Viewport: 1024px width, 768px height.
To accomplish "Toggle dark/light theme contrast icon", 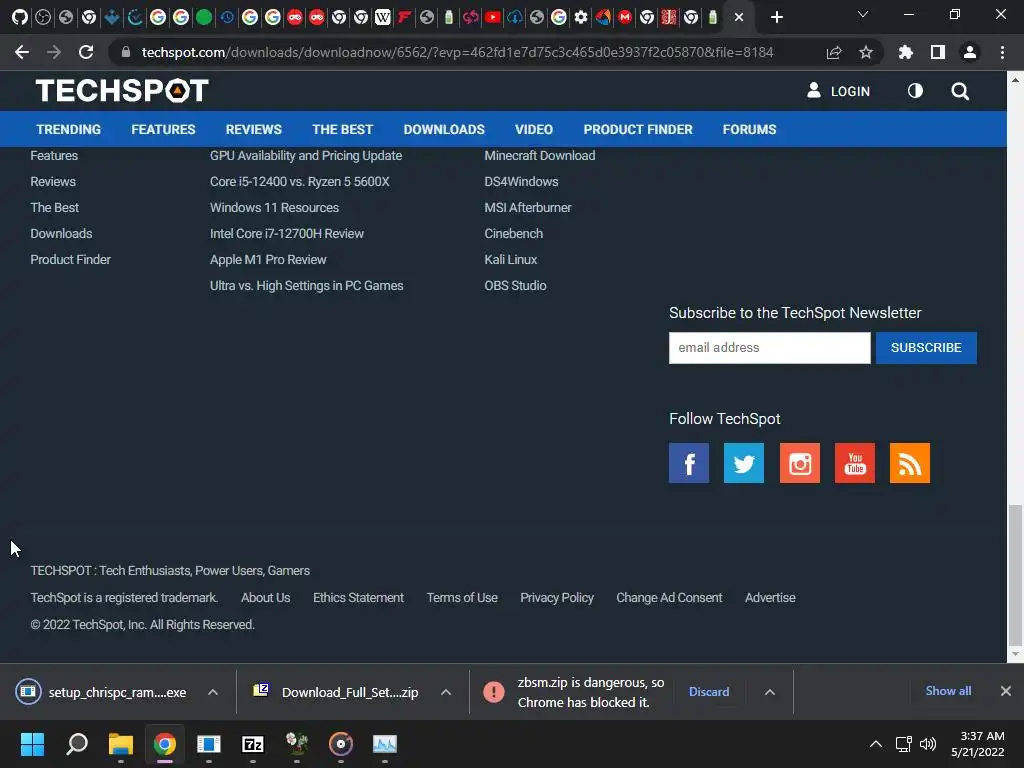I will point(916,91).
